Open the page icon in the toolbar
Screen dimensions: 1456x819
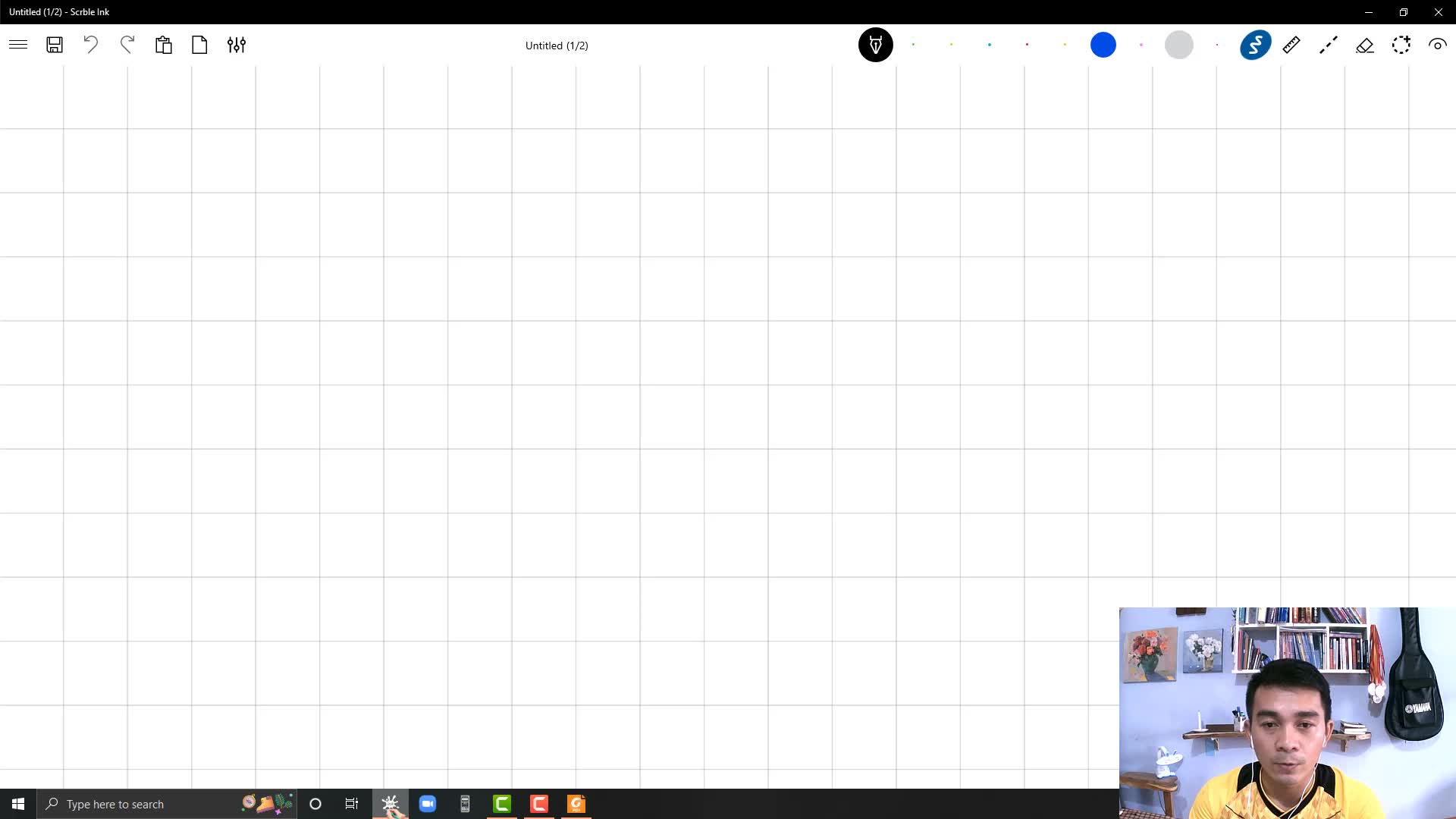tap(199, 45)
